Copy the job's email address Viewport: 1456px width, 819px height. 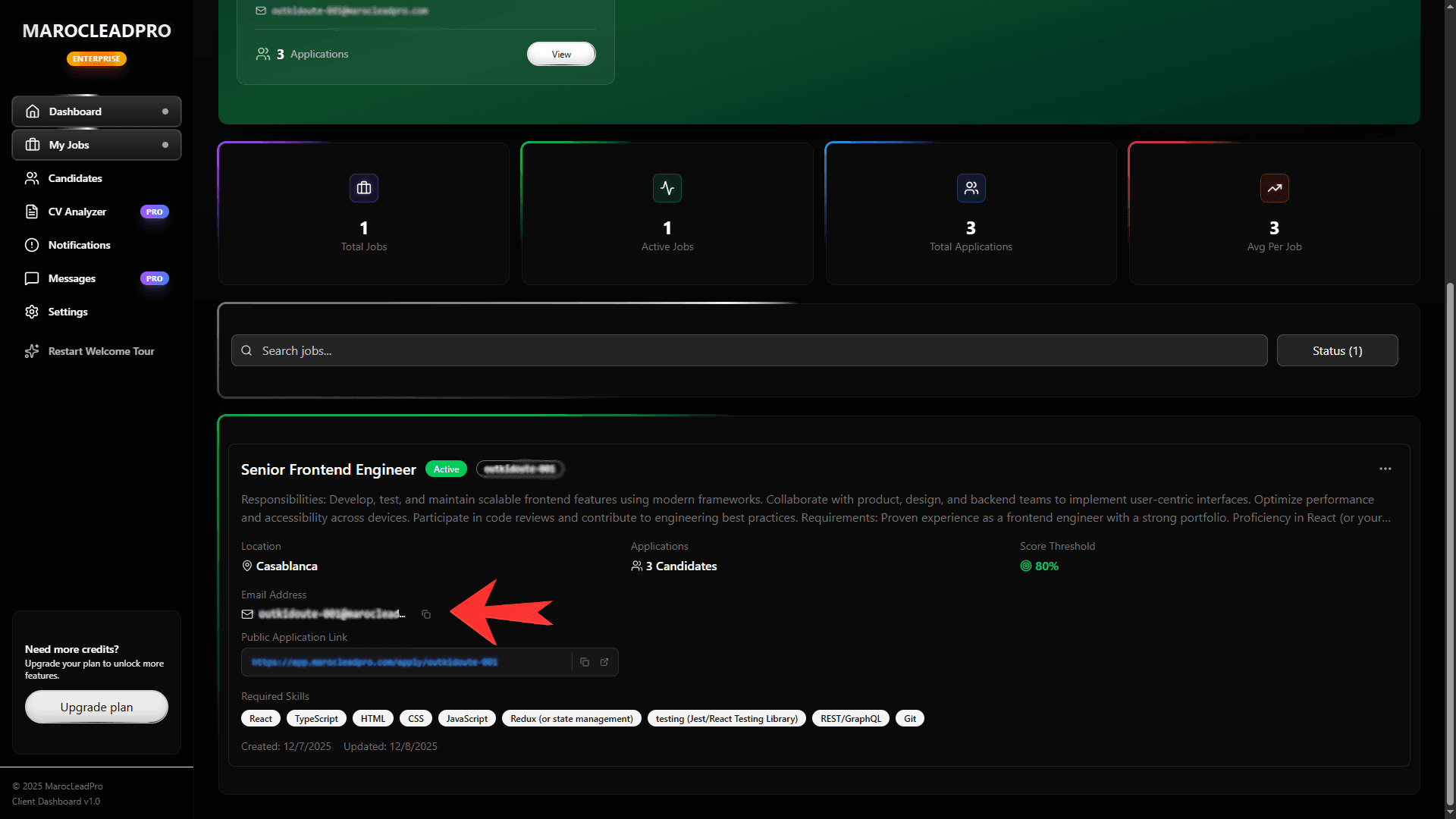click(x=426, y=614)
